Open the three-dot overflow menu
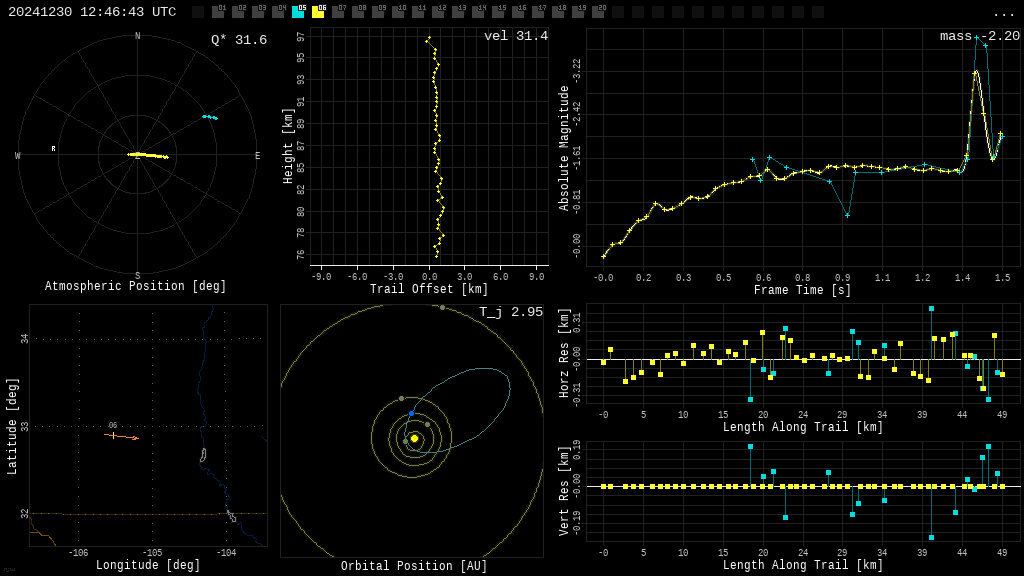1024x576 pixels. [1003, 13]
